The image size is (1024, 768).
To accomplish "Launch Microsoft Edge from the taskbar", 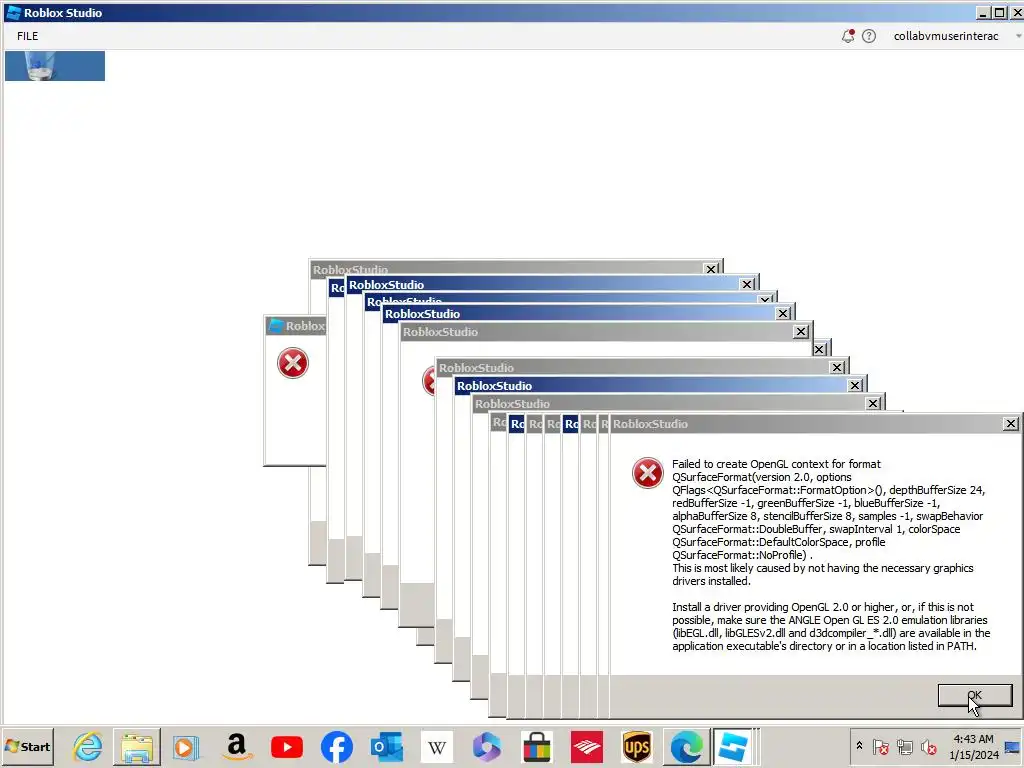I will pos(687,746).
